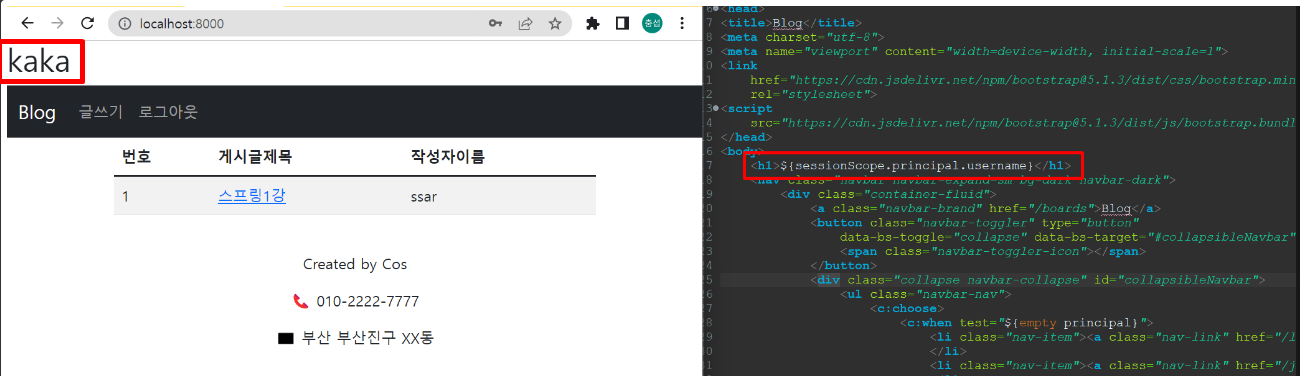
Task: Click the 게시글제목 column header
Action: click(x=256, y=157)
